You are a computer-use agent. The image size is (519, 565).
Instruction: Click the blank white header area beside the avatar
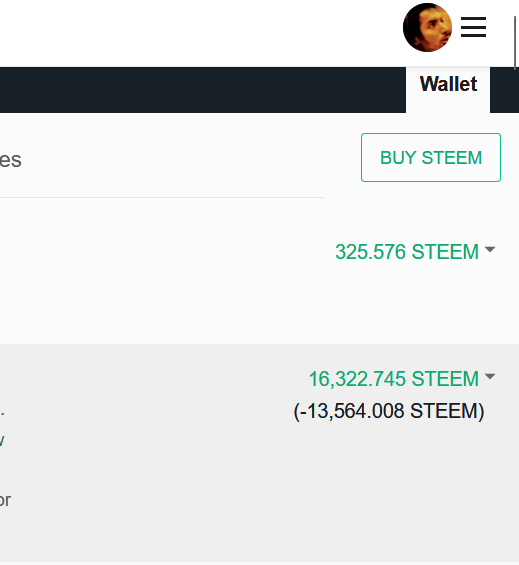pyautogui.click(x=198, y=32)
